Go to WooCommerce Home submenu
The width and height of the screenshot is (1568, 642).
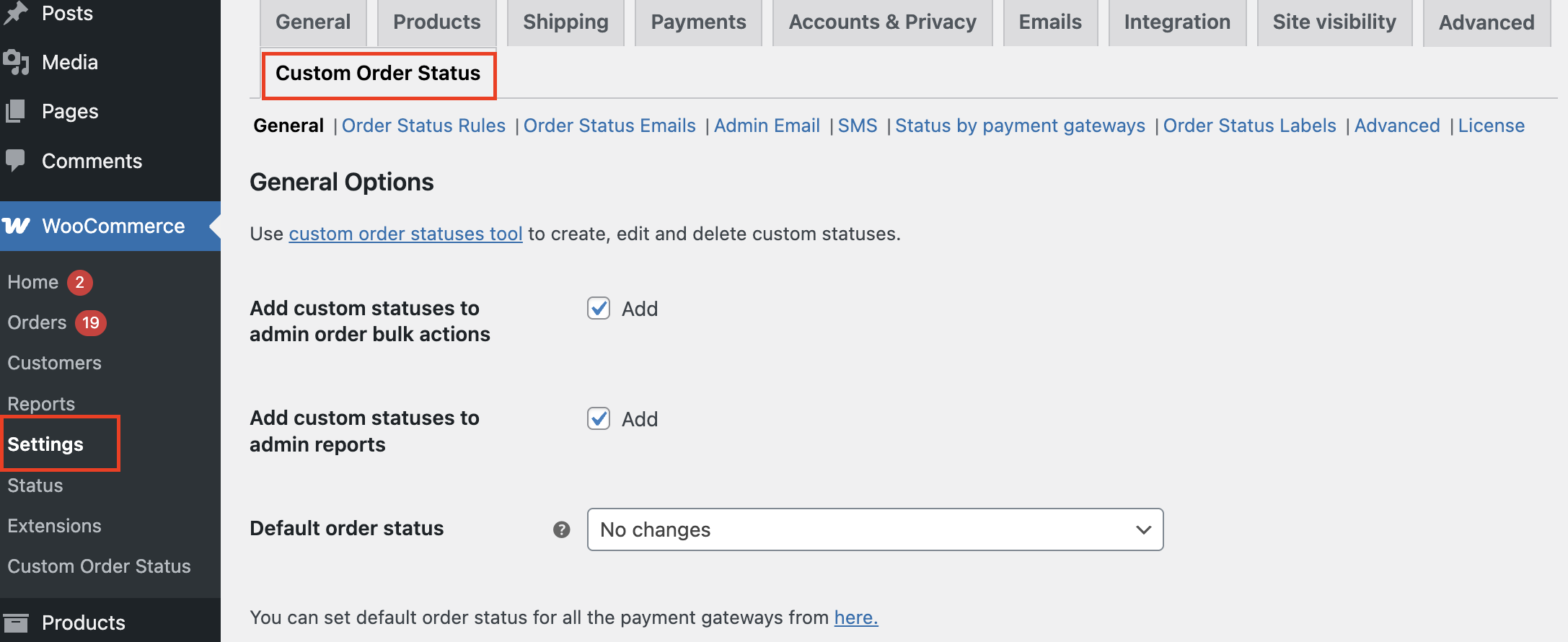[x=33, y=282]
